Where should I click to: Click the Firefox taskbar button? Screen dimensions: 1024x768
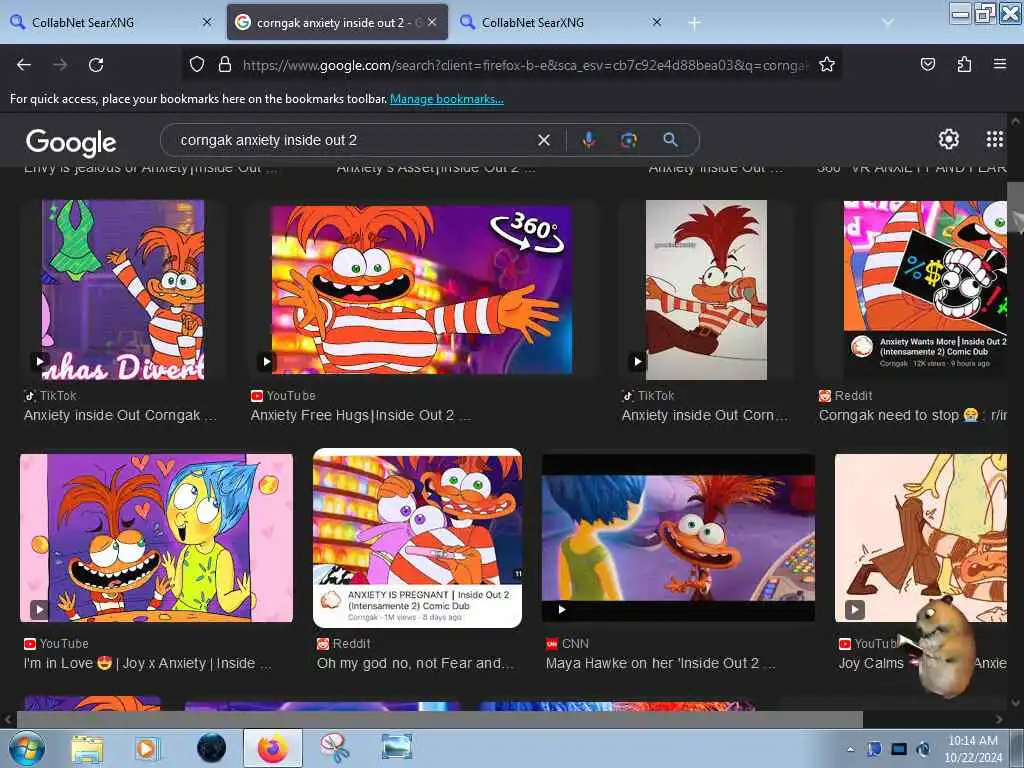pyautogui.click(x=273, y=748)
